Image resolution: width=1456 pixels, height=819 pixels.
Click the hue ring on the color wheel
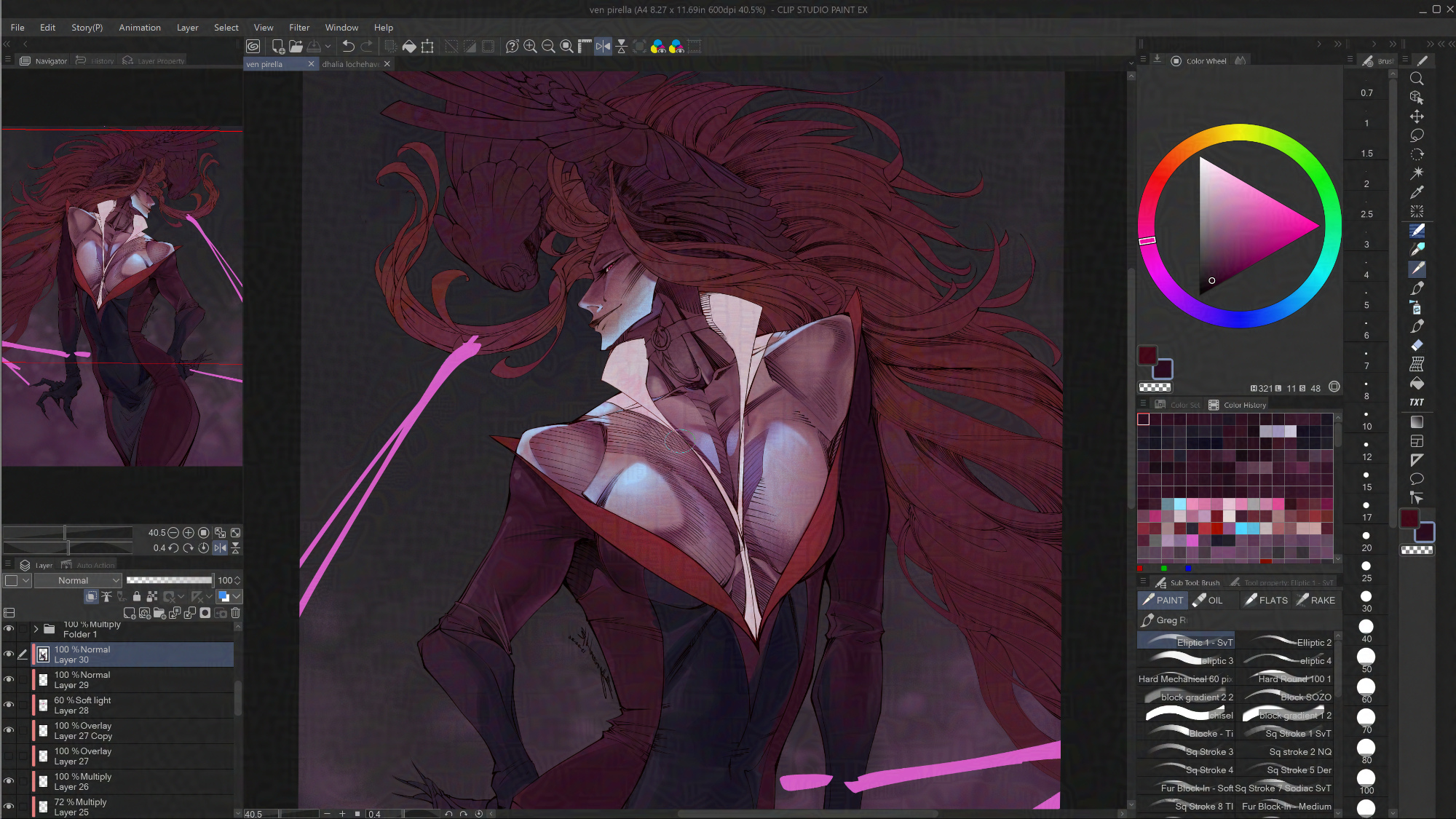coord(1240,132)
